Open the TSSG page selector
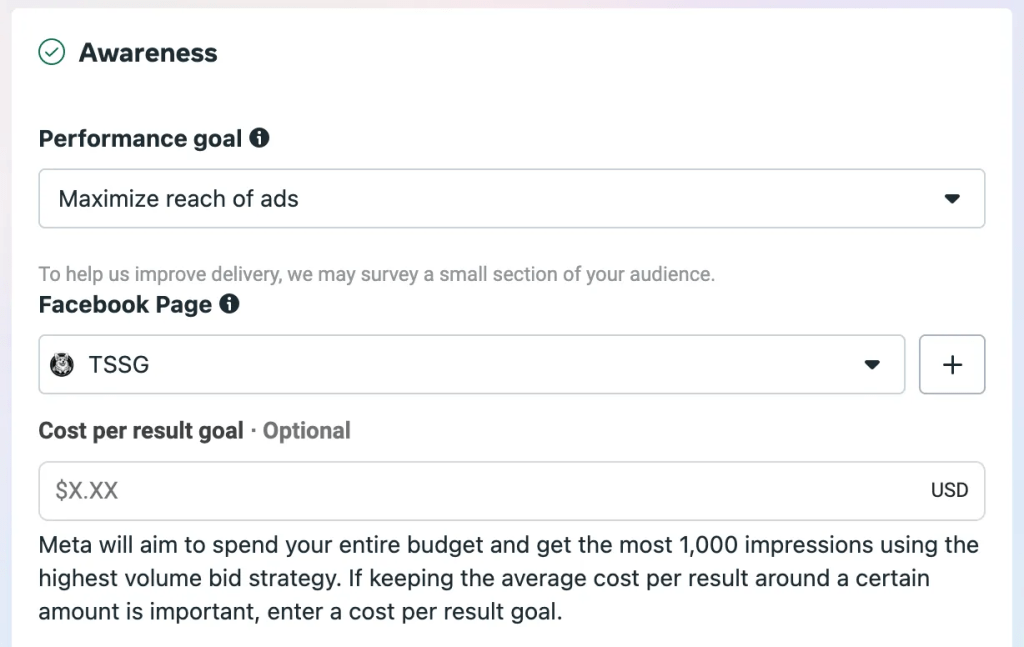1024x647 pixels. [471, 365]
